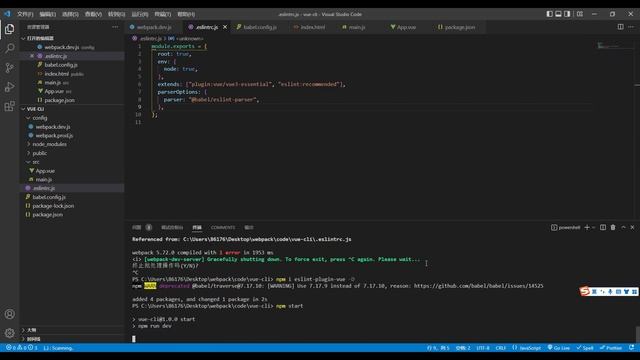Create a new terminal with plus icon
Image resolution: width=640 pixels, height=360 pixels.
[x=587, y=227]
